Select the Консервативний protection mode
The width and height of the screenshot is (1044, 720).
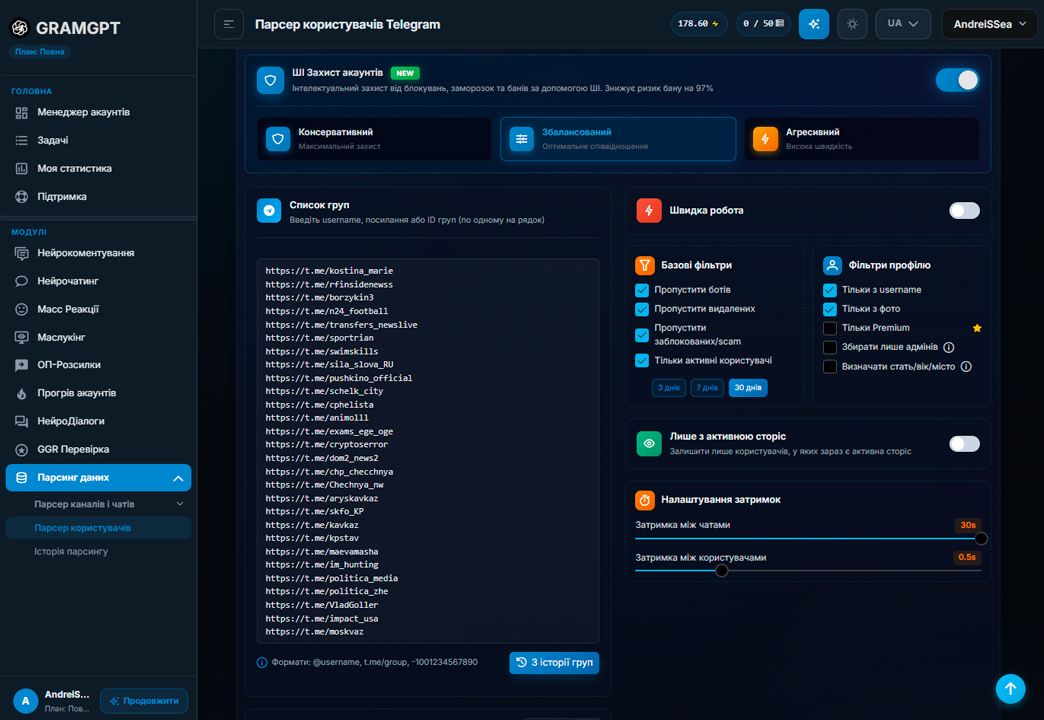(x=374, y=139)
